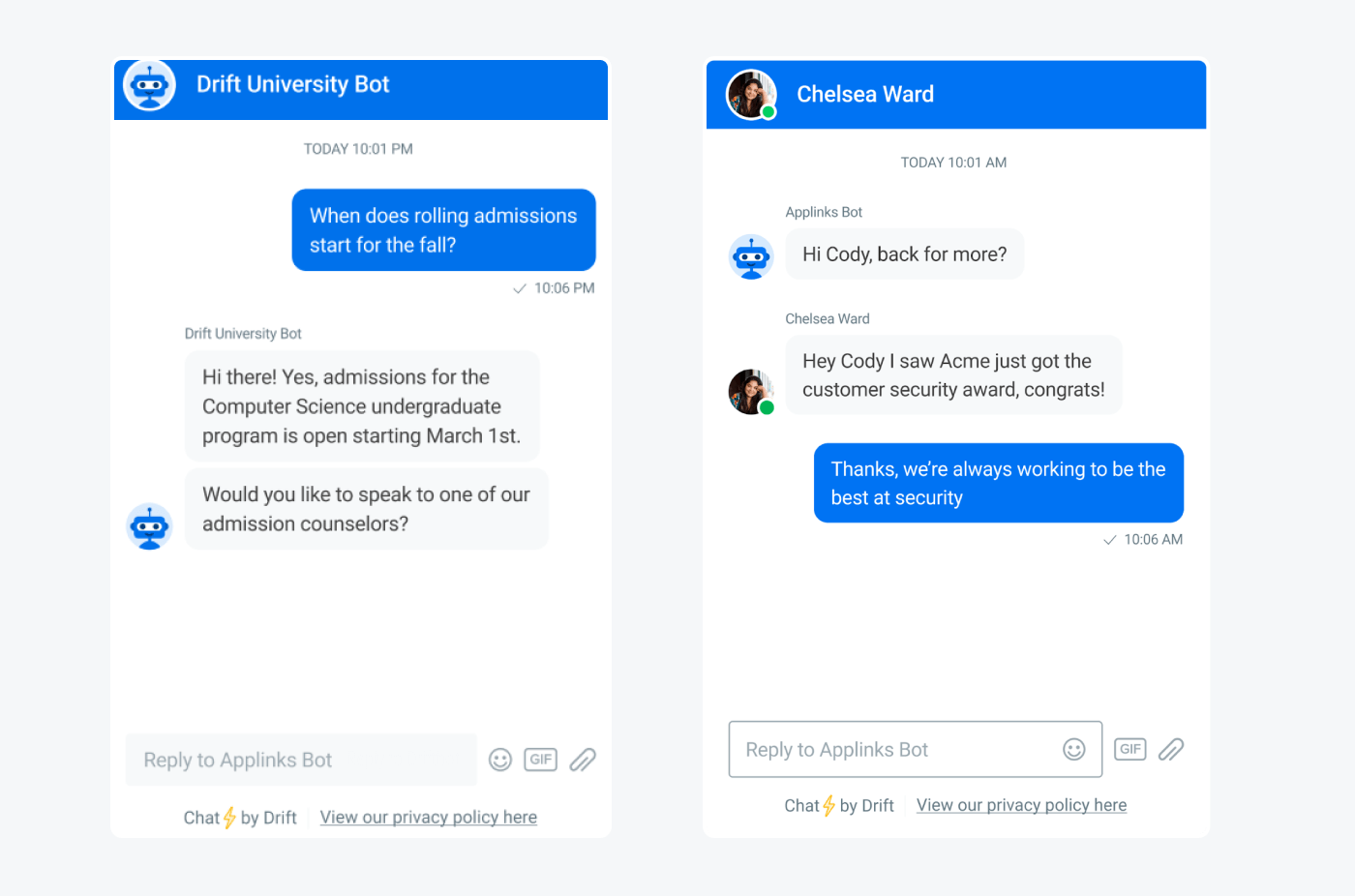Click the paperclip attachment icon in right chat

pyautogui.click(x=1171, y=749)
